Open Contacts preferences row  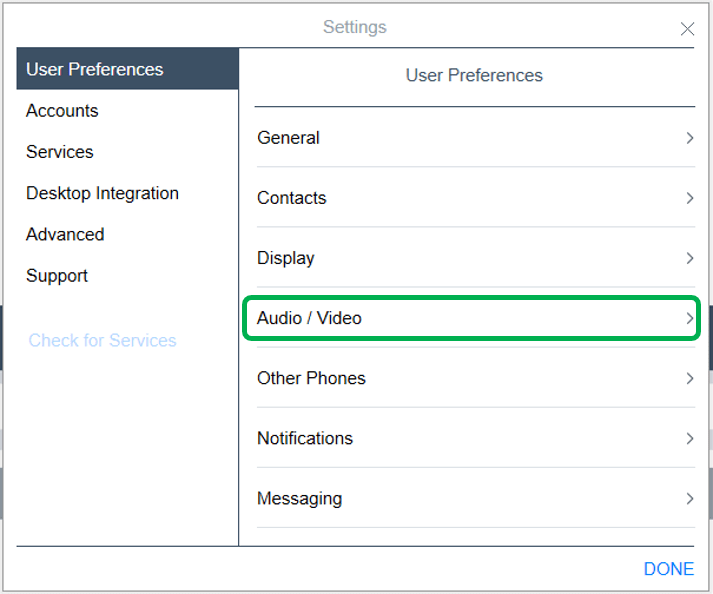tap(292, 198)
